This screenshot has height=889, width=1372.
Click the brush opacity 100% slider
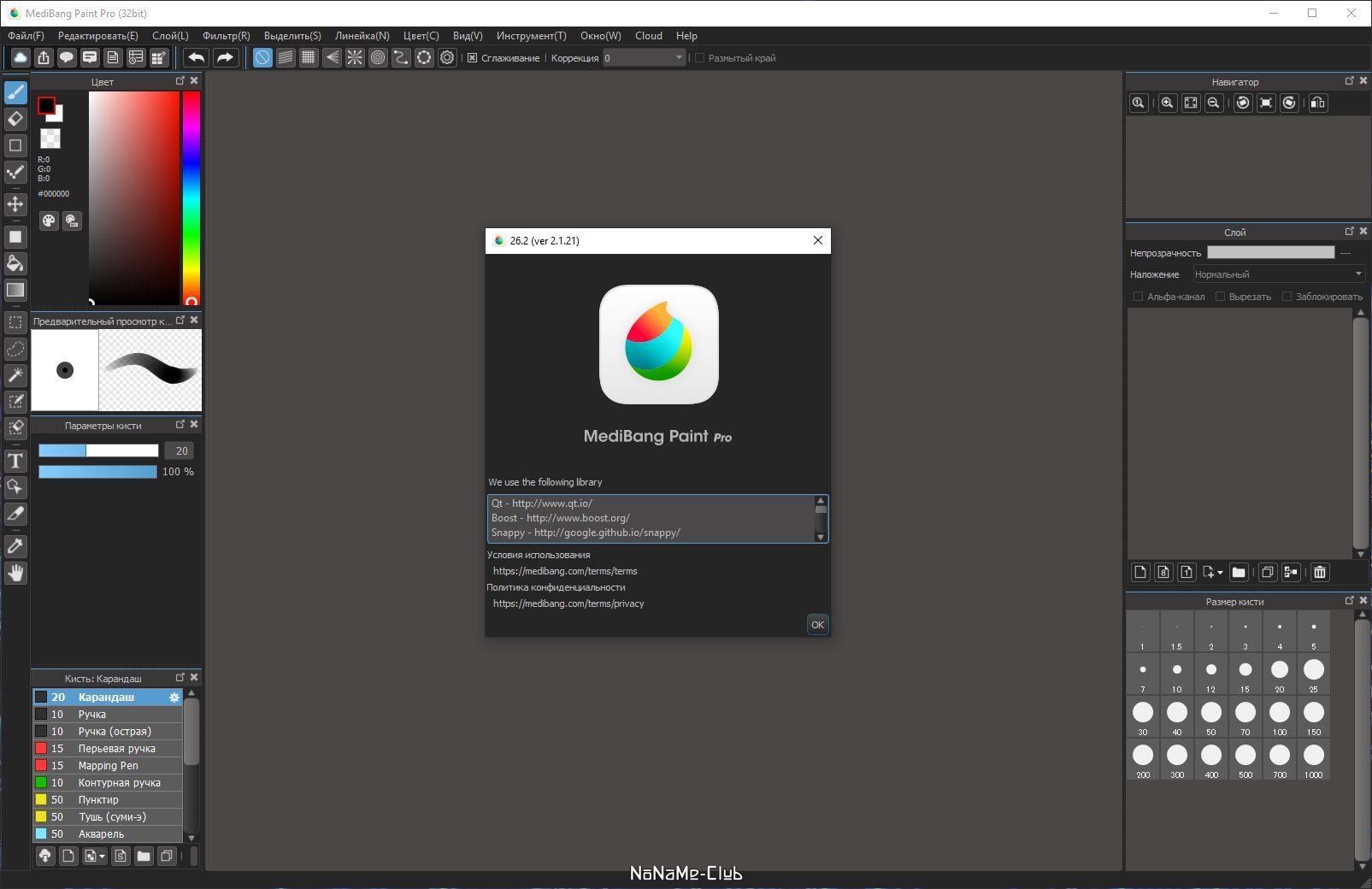98,472
